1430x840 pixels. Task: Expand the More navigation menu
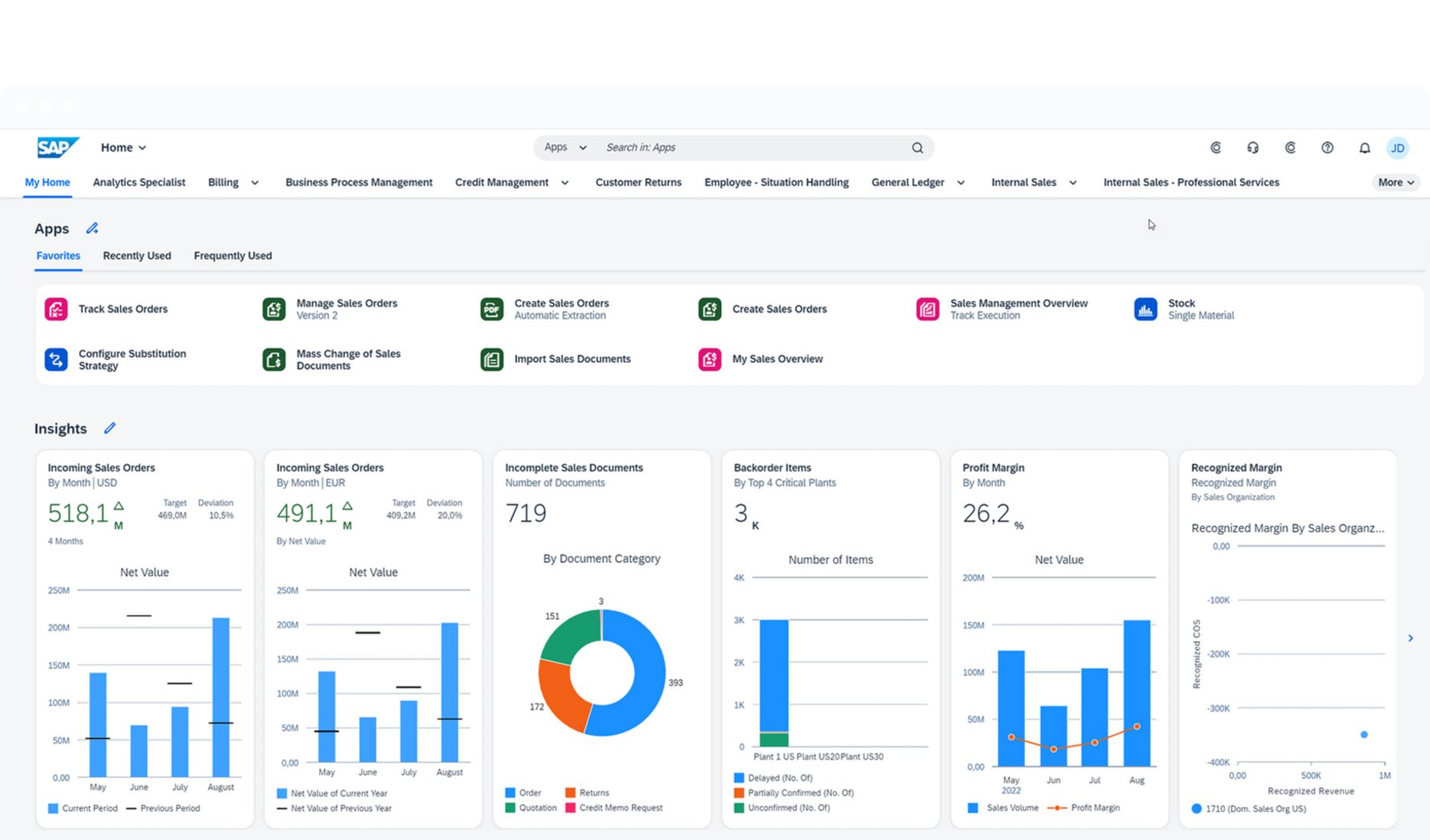tap(1396, 183)
